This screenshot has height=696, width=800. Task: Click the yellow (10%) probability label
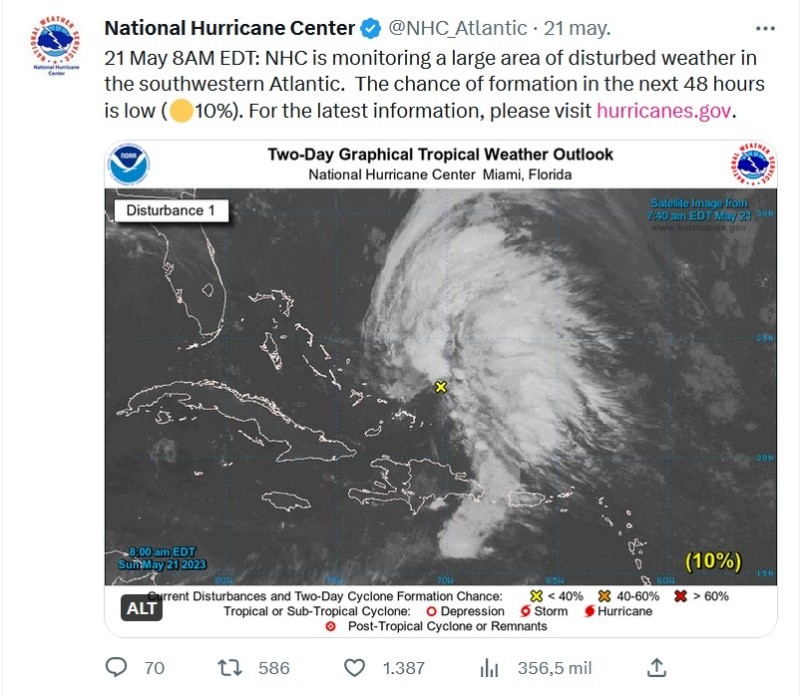712,561
